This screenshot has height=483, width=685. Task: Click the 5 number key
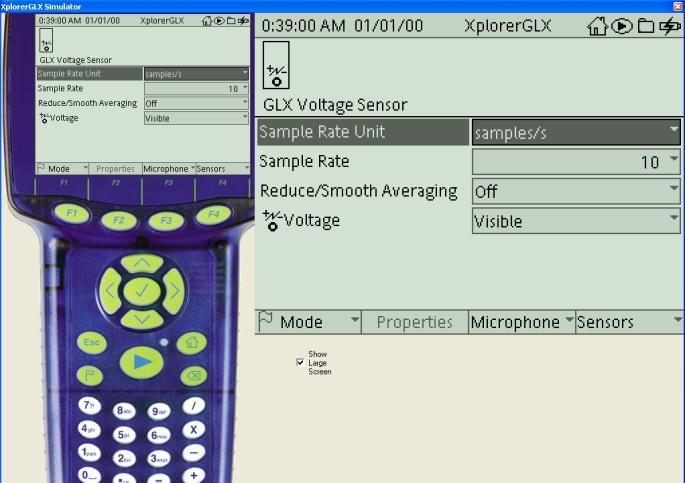[124, 435]
